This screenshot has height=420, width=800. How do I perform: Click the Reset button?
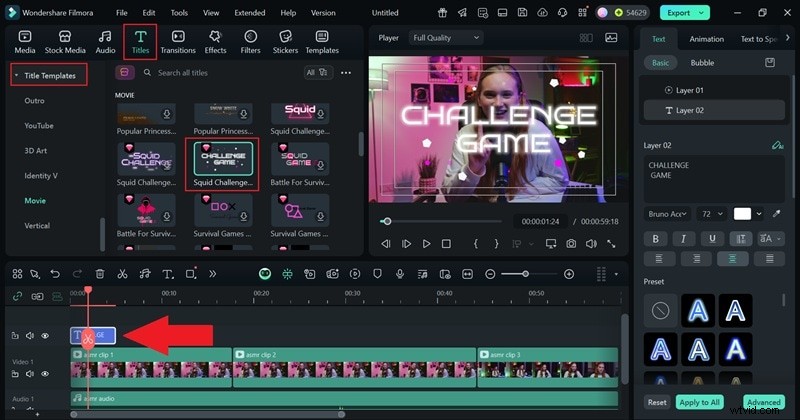pos(657,402)
